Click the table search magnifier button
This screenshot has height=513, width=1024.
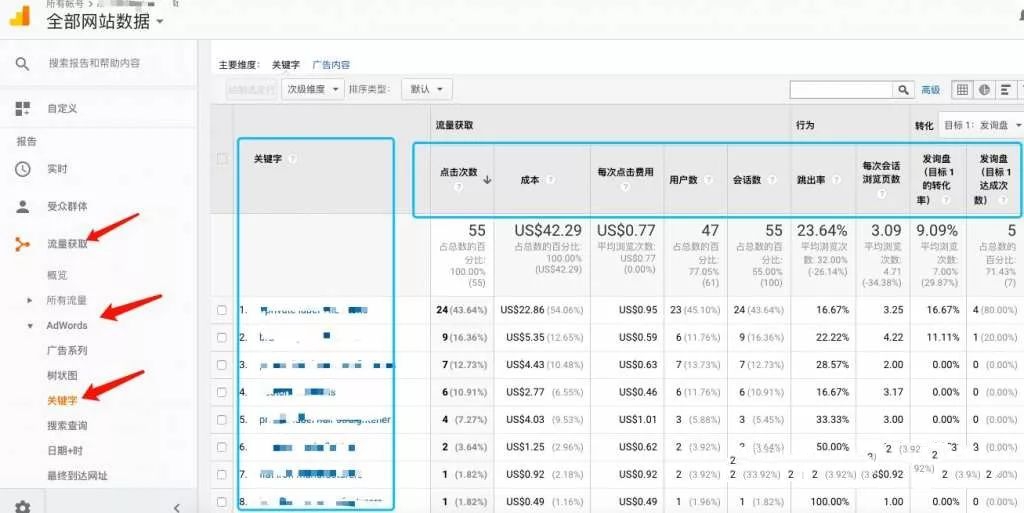pos(904,90)
